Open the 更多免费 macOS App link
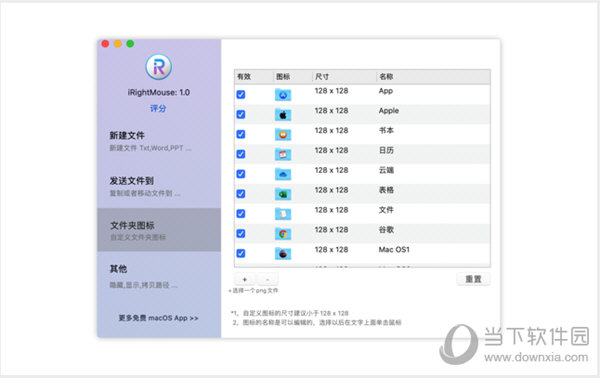The width and height of the screenshot is (600, 378). 158,318
